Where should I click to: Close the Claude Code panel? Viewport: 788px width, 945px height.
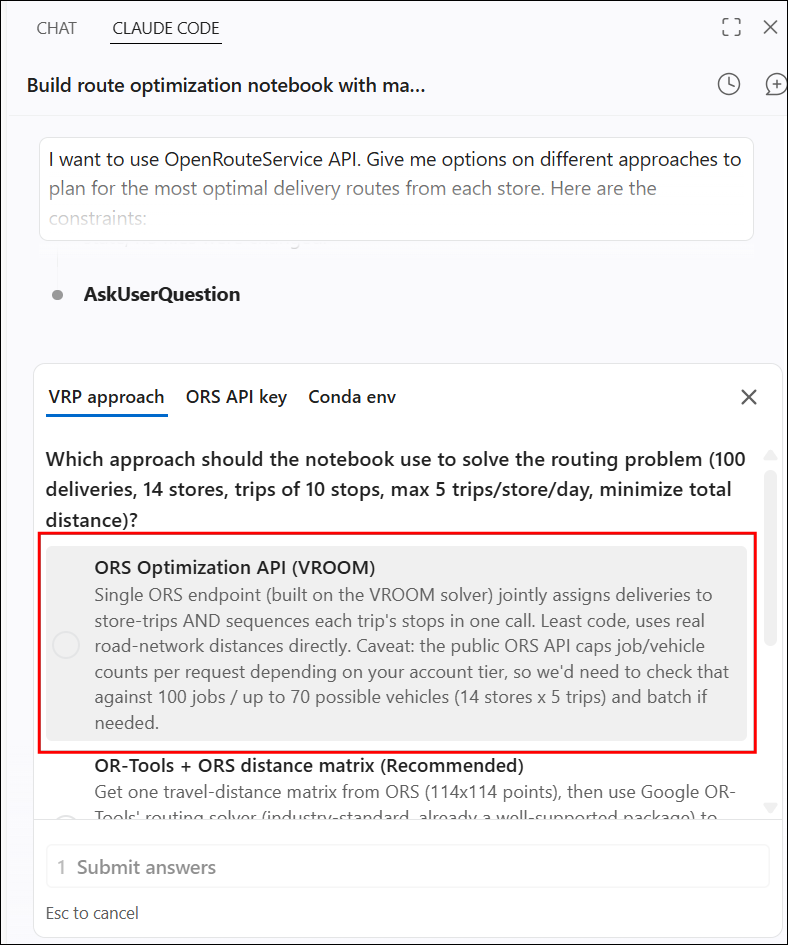pos(770,27)
